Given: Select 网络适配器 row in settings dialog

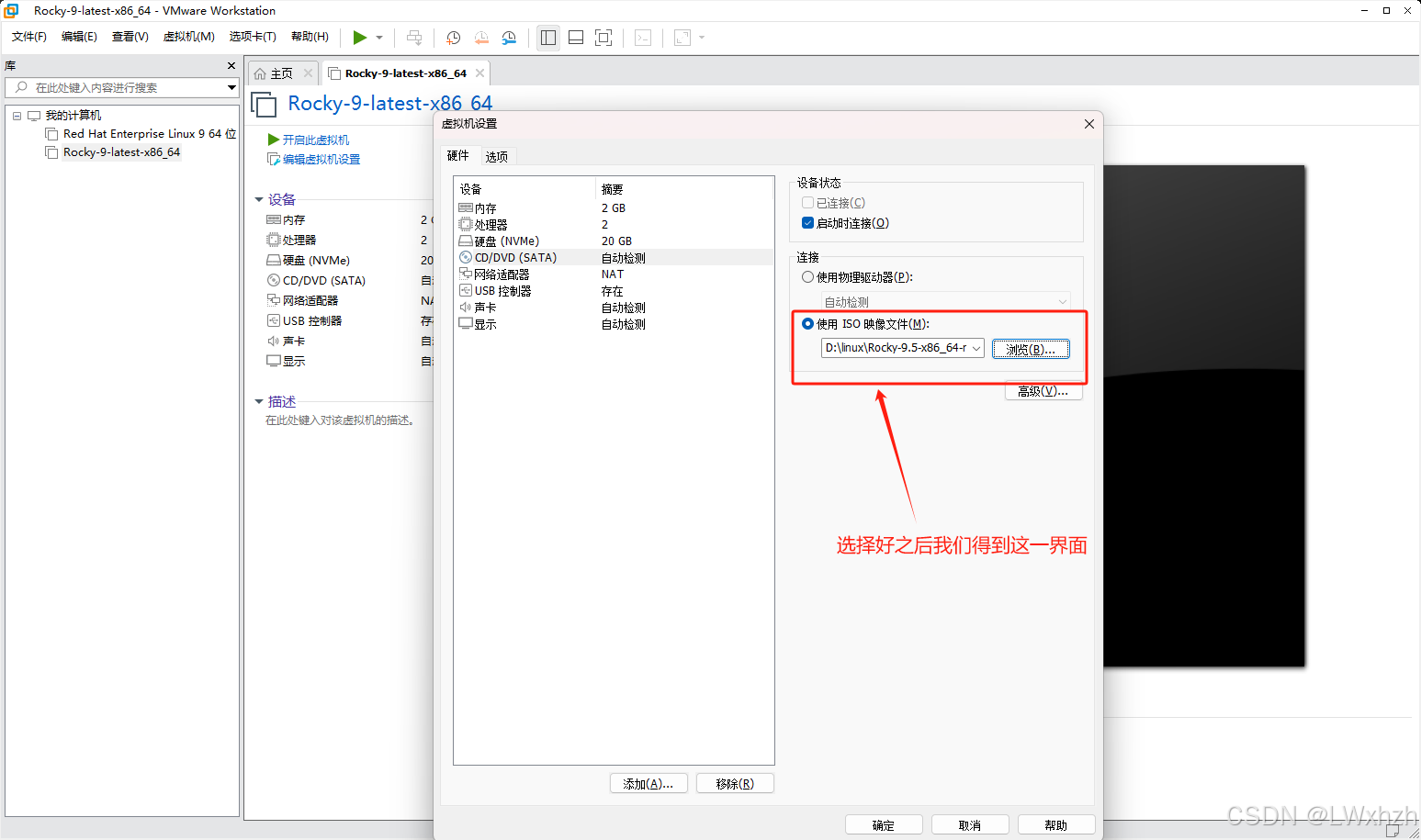Looking at the screenshot, I should (x=615, y=274).
